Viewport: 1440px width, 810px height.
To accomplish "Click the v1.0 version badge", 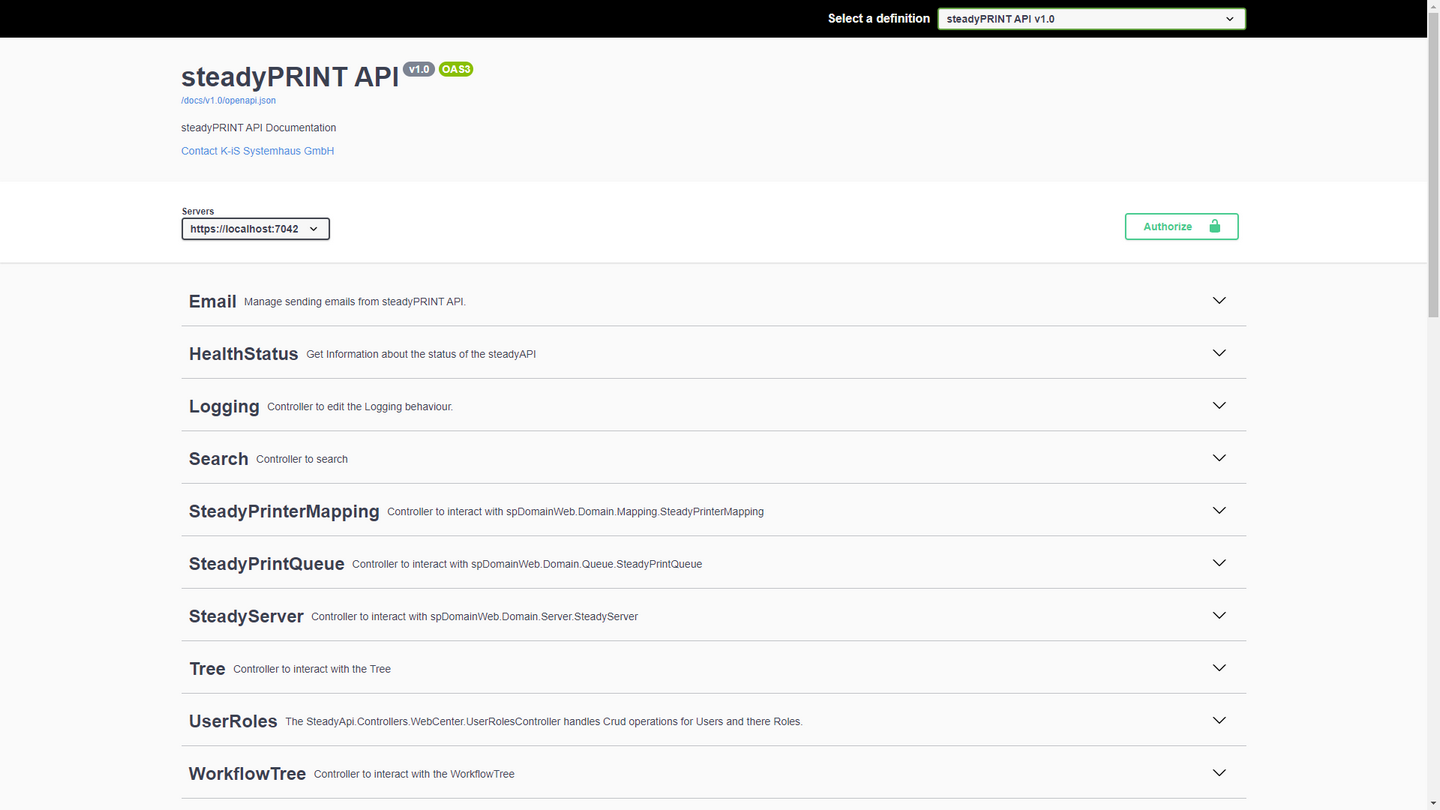I will pyautogui.click(x=419, y=69).
